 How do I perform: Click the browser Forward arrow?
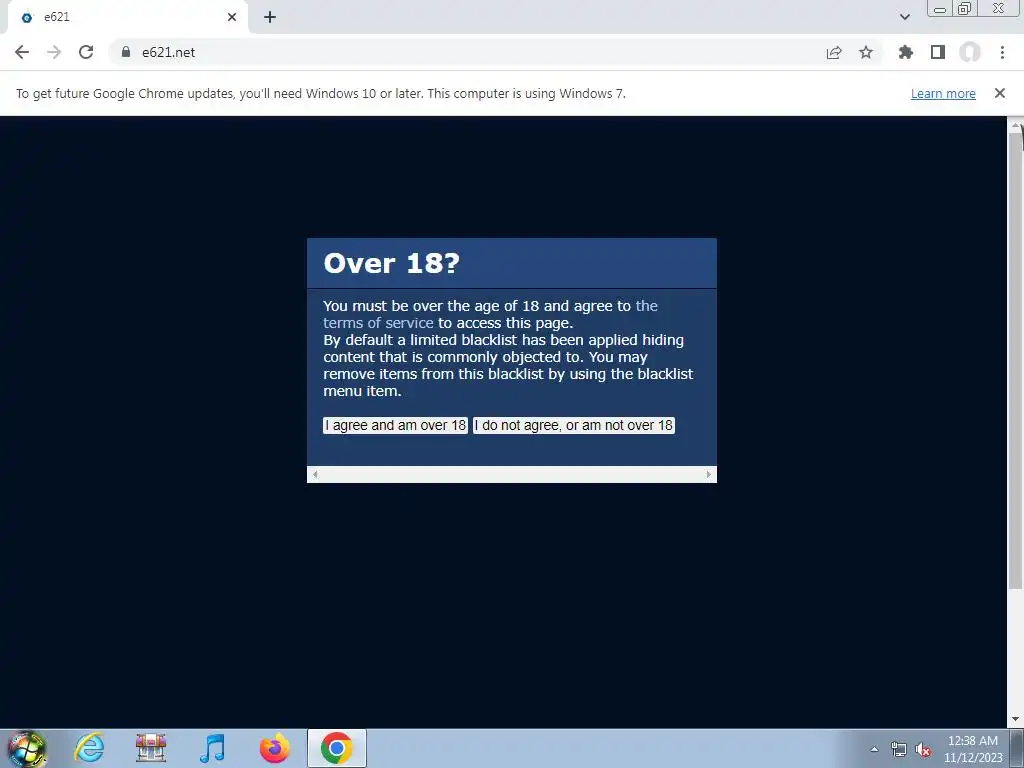pyautogui.click(x=54, y=52)
